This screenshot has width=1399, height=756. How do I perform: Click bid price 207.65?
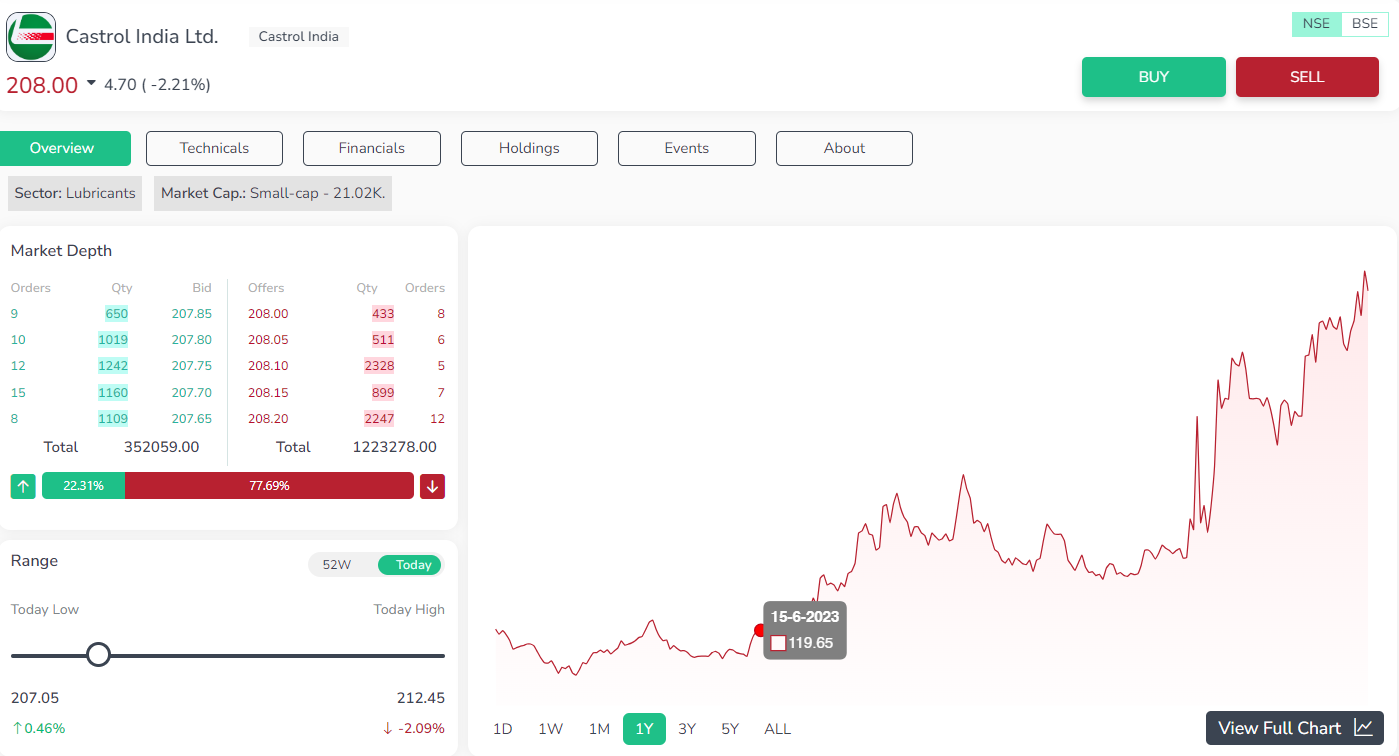192,418
